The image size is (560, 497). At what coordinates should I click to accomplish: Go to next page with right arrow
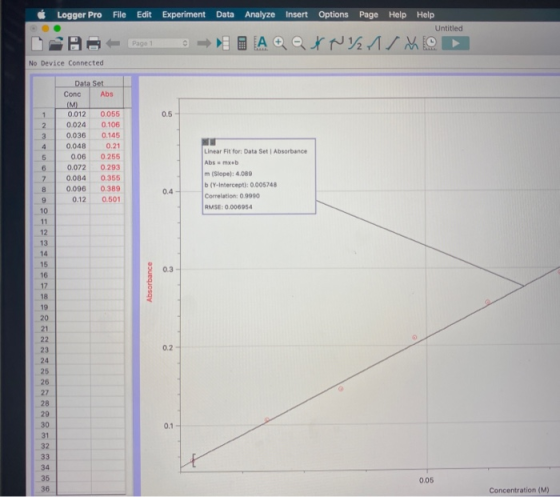(204, 44)
